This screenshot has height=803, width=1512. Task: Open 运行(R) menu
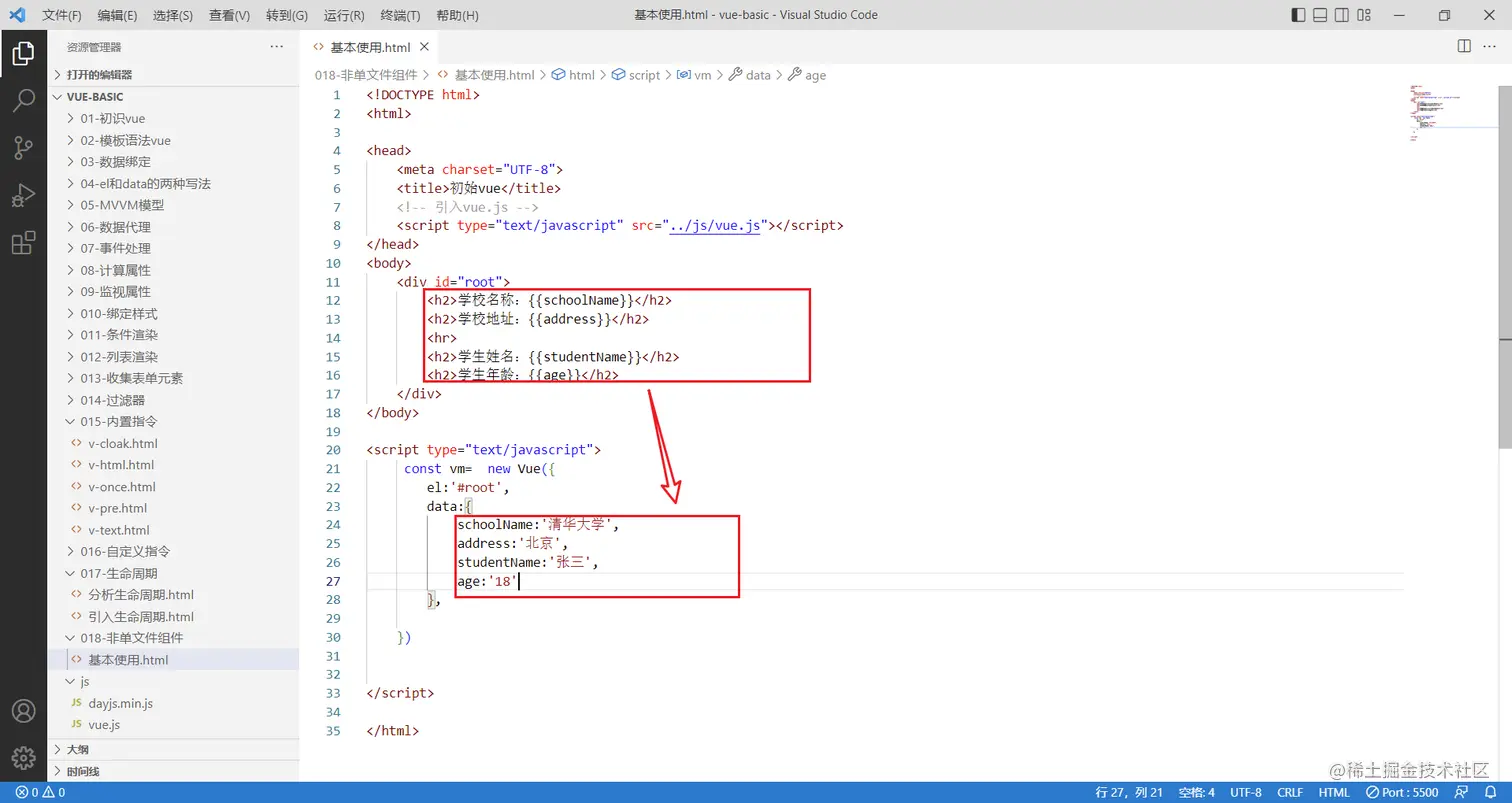click(x=344, y=16)
